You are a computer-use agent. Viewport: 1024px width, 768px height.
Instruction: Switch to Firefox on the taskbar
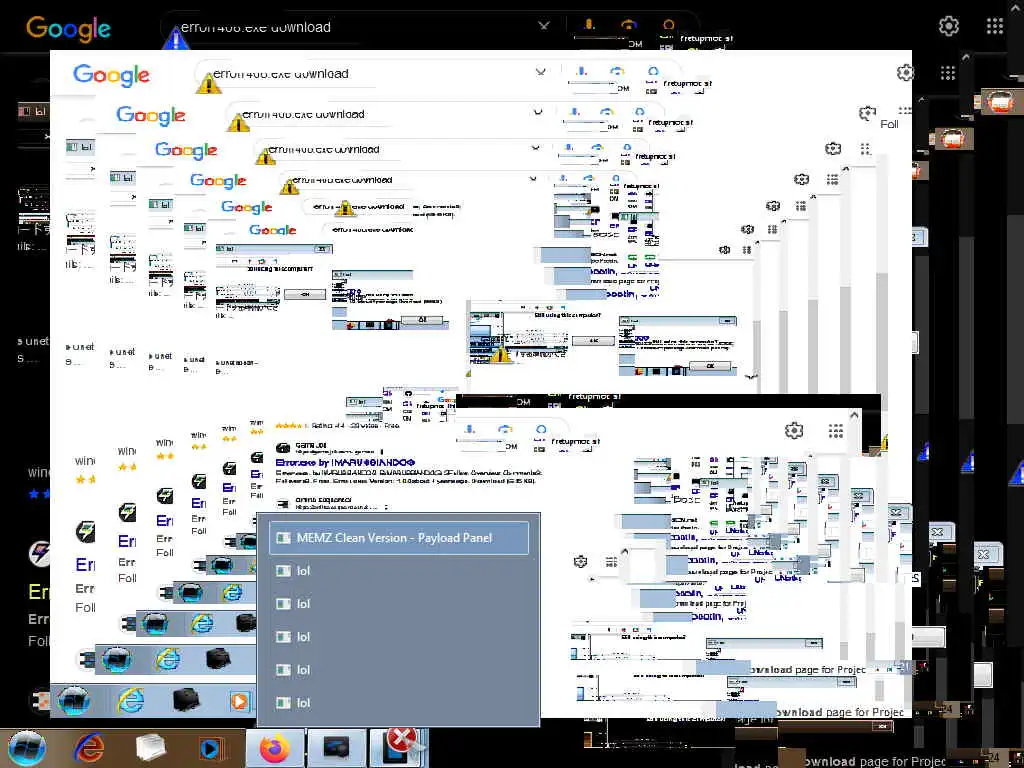[x=275, y=748]
